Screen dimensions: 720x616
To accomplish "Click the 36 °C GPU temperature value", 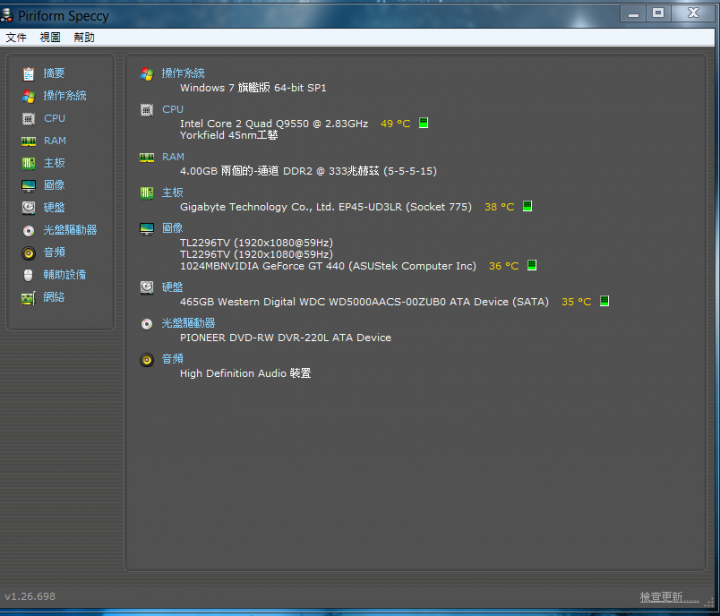I will click(x=504, y=266).
